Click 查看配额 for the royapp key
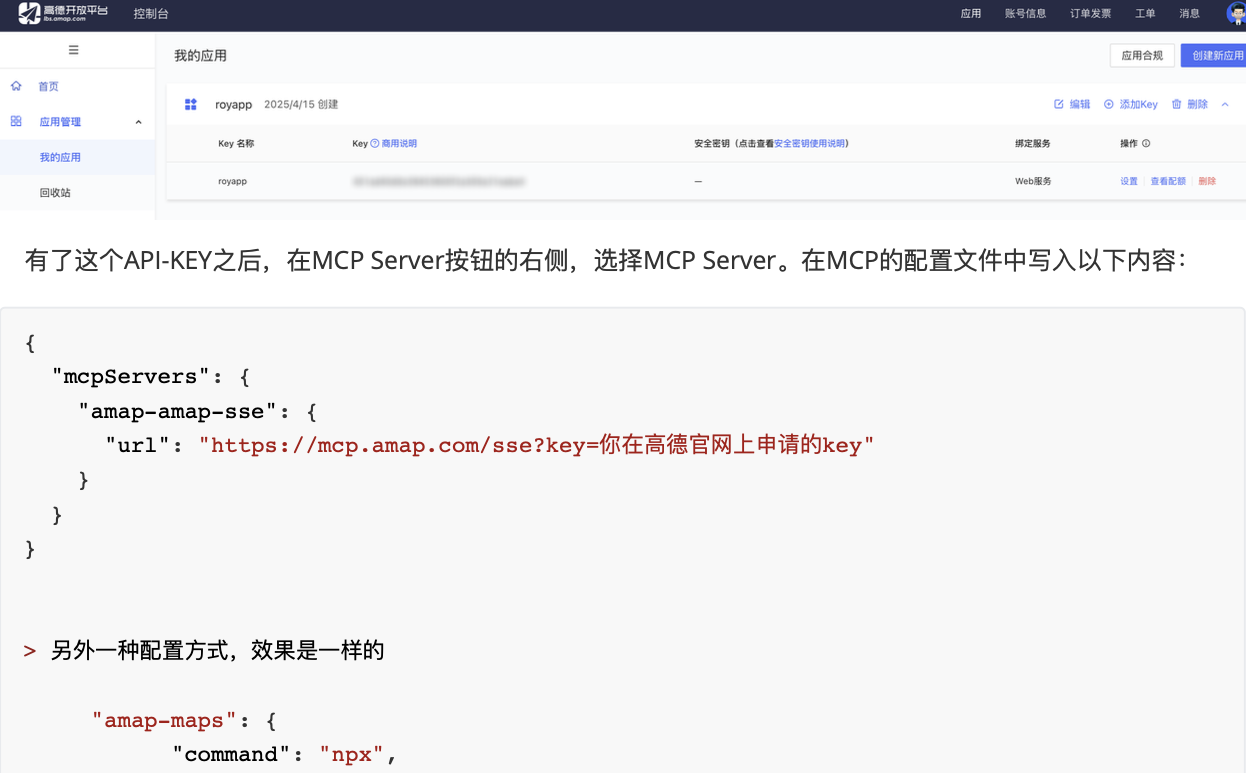The image size is (1248, 776). [1168, 181]
